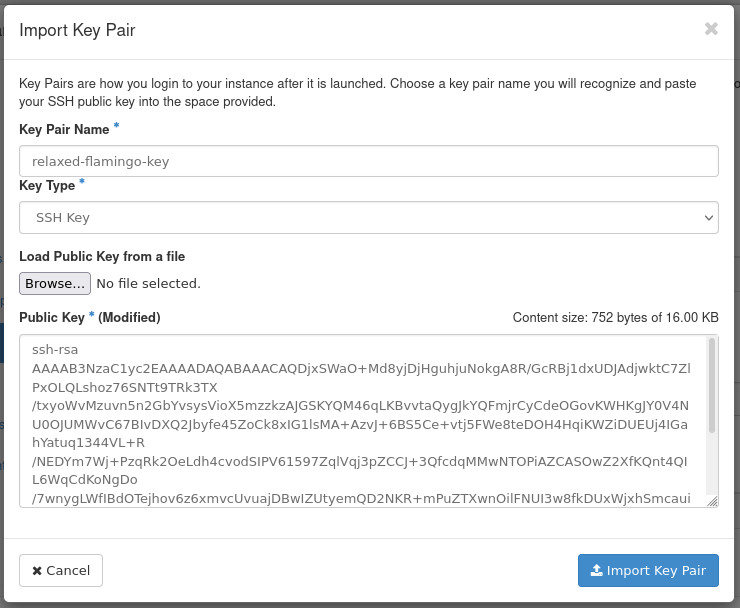This screenshot has height=608, width=740.
Task: Click the "Key Type" field label
Action: pyautogui.click(x=47, y=185)
